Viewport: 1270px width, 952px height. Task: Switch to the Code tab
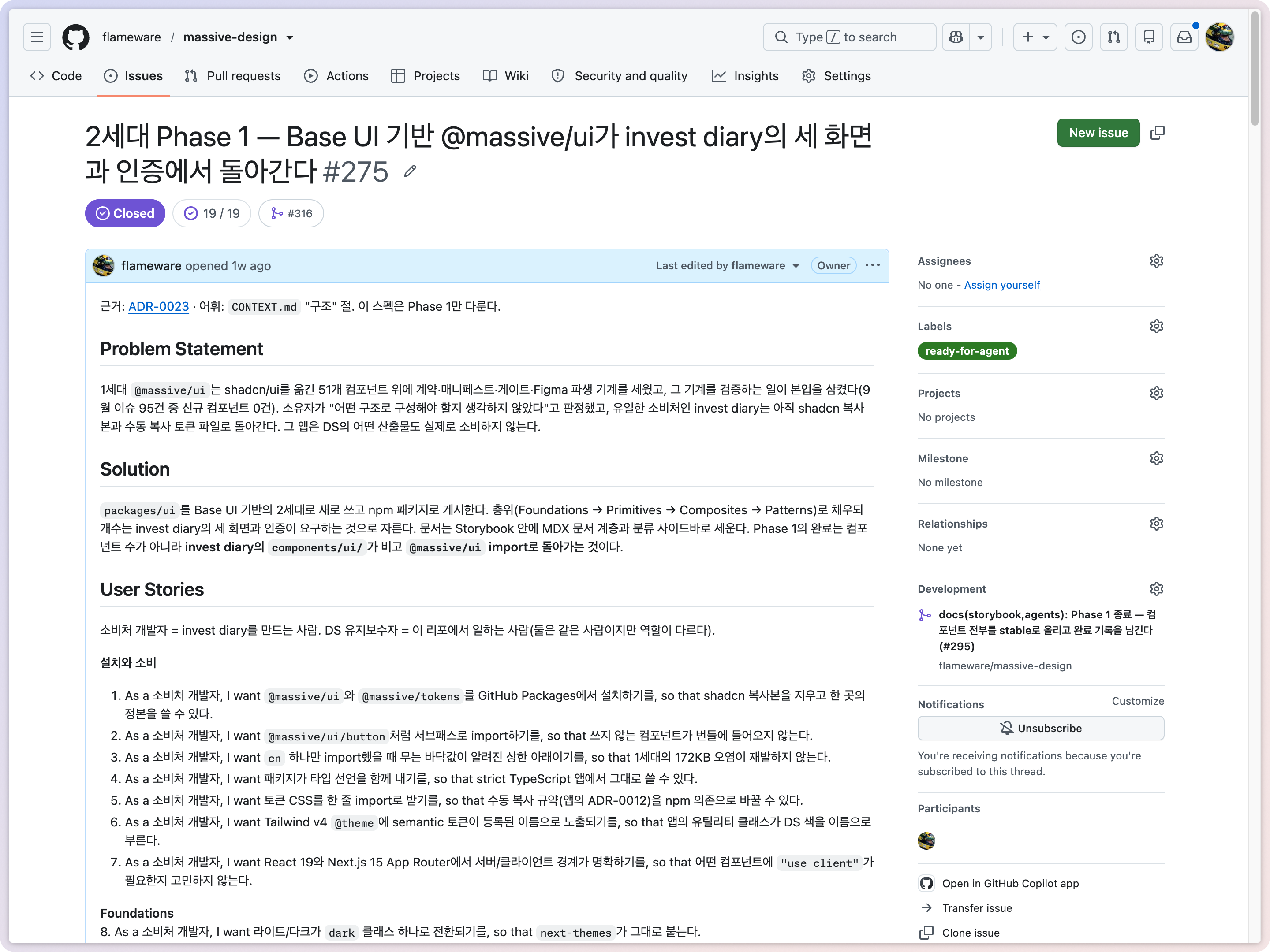coord(56,76)
